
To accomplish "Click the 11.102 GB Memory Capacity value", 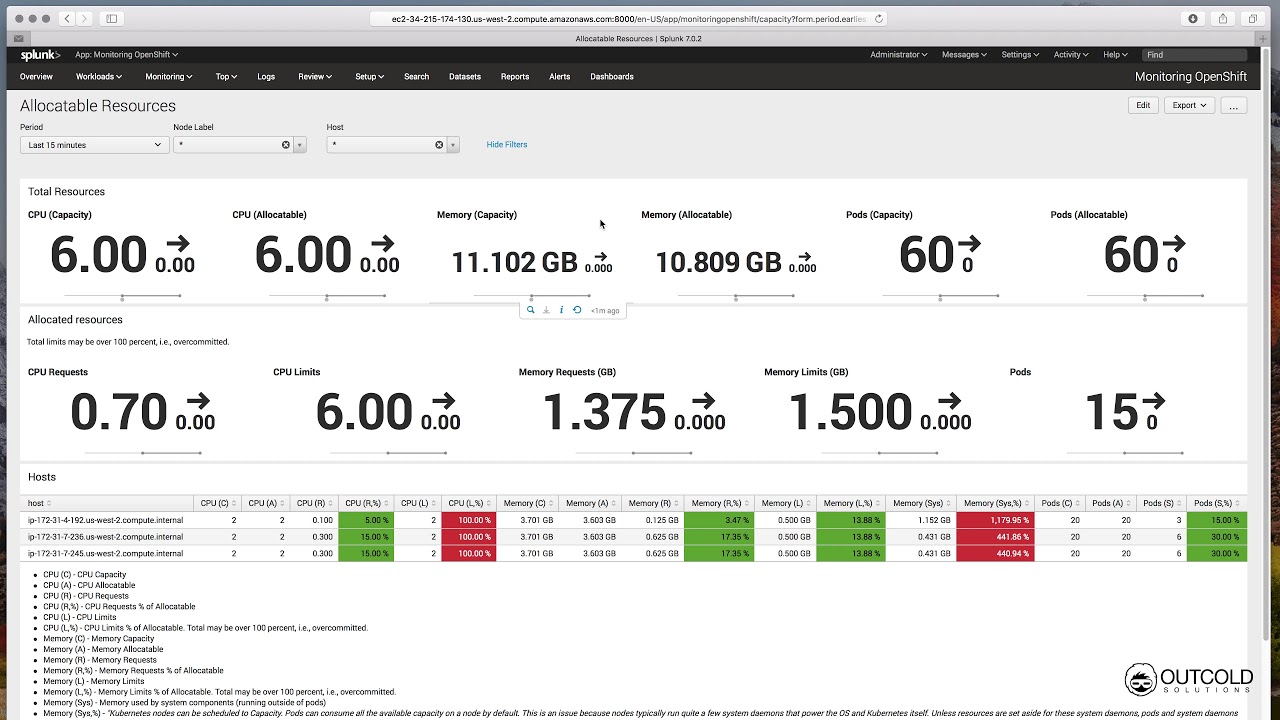I will pyautogui.click(x=514, y=262).
